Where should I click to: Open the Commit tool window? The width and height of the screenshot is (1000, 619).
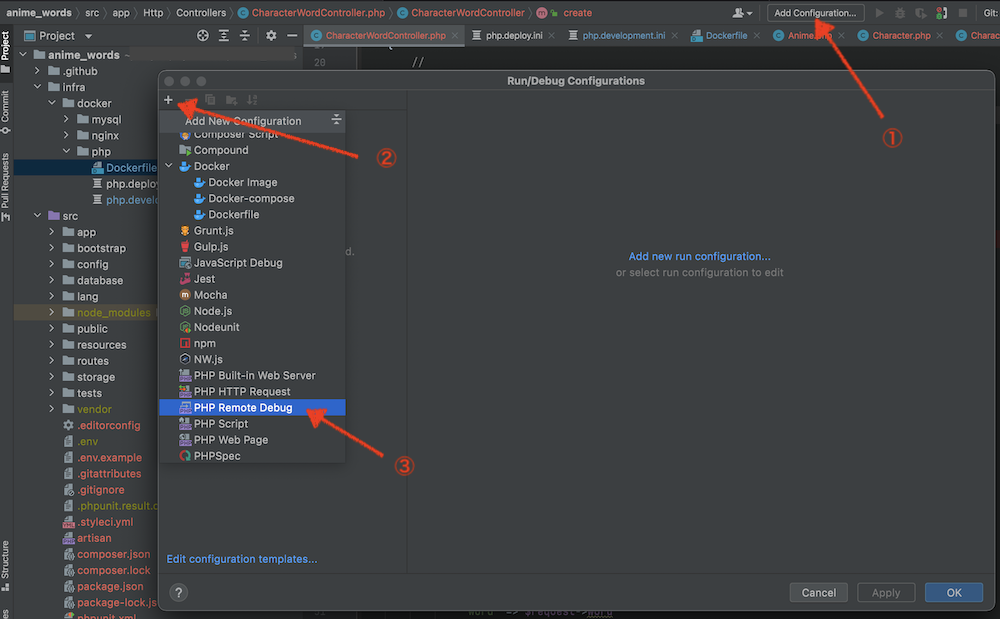[x=5, y=112]
